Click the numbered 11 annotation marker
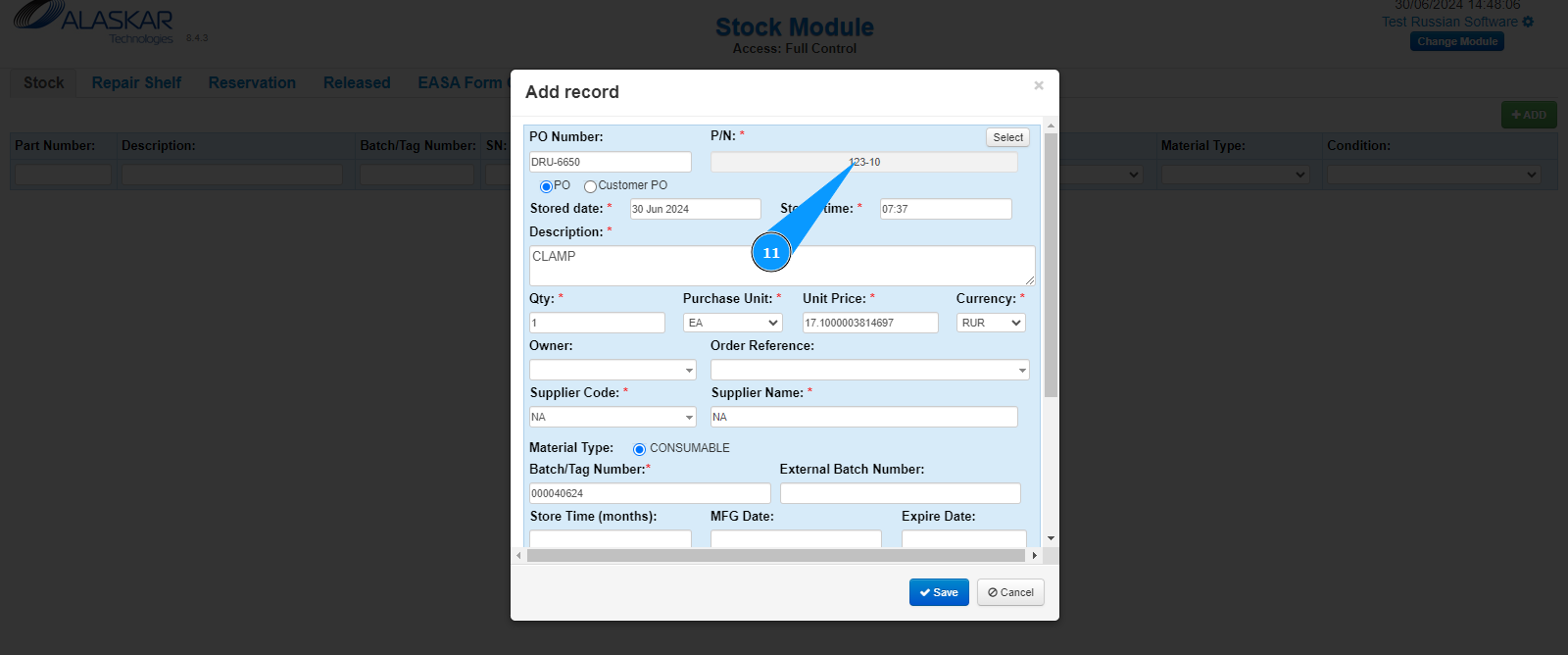 tap(771, 253)
